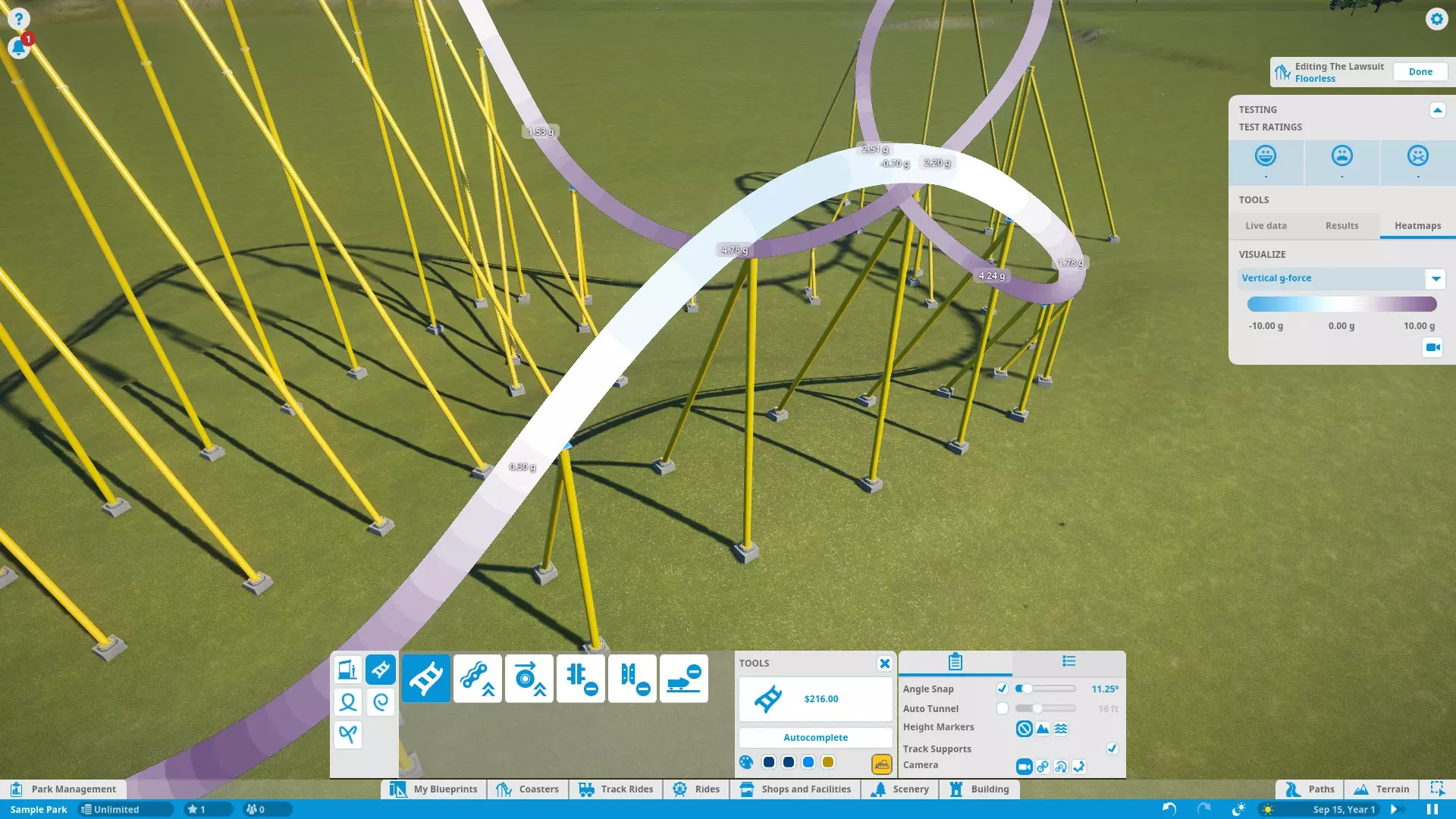The image size is (1456, 819).
Task: Open the Vertical g-force dropdown
Action: (1436, 278)
